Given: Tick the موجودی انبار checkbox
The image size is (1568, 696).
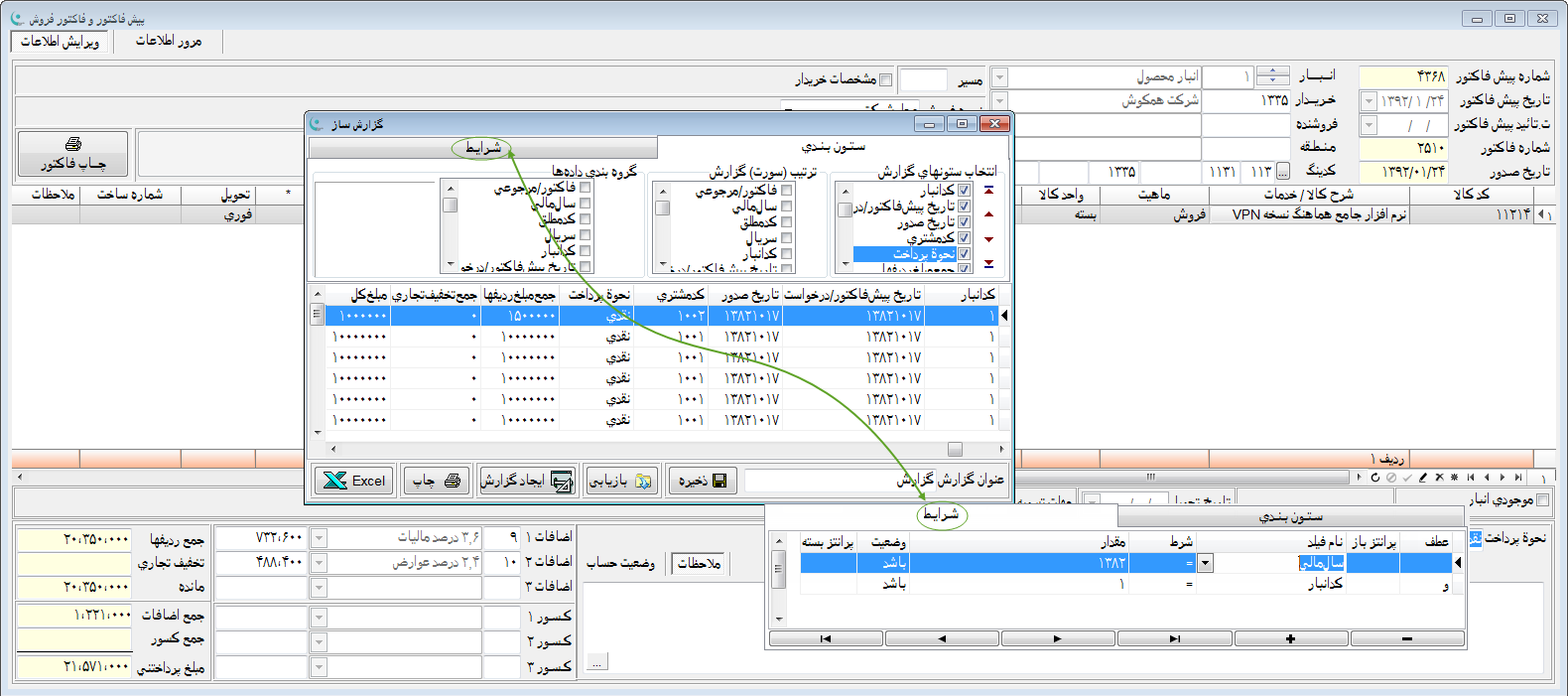Looking at the screenshot, I should coord(1542,499).
